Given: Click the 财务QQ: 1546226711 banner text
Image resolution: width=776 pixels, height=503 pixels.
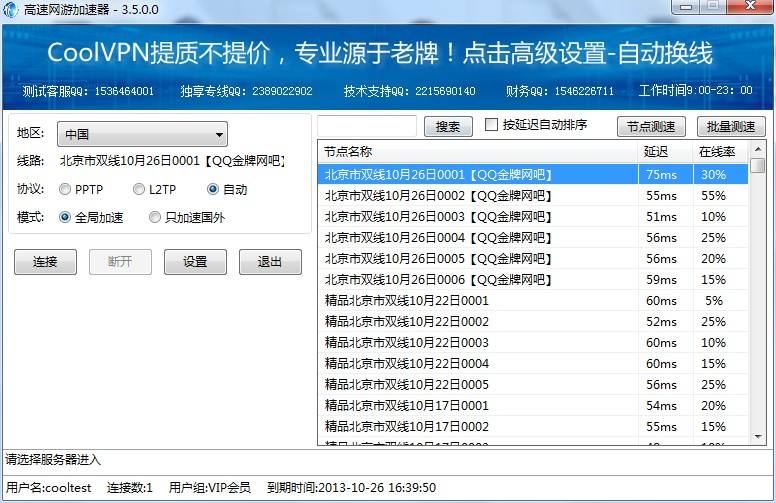Looking at the screenshot, I should pos(560,91).
